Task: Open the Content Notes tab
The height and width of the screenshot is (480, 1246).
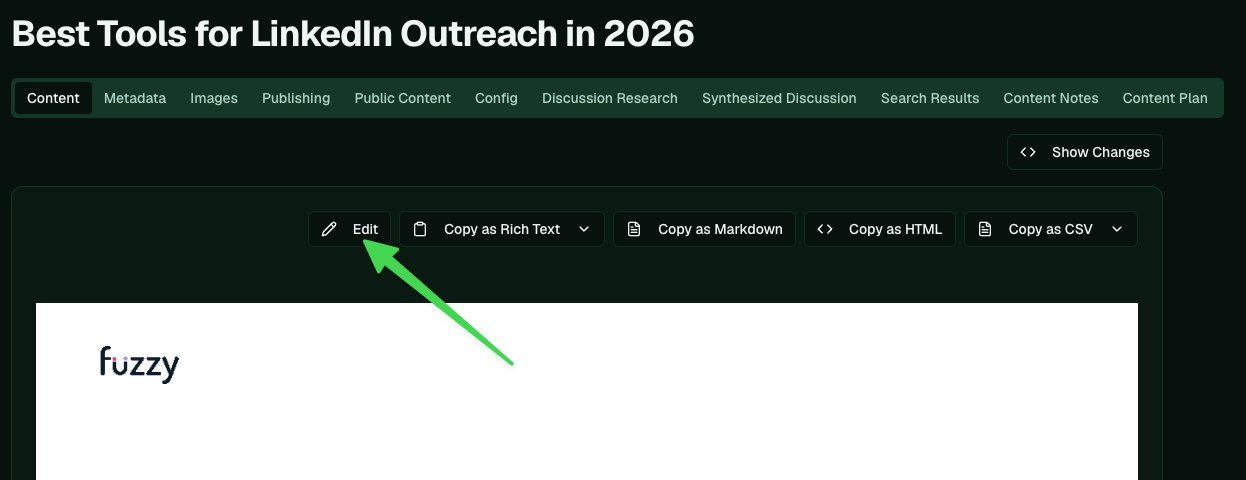Action: click(x=1051, y=98)
